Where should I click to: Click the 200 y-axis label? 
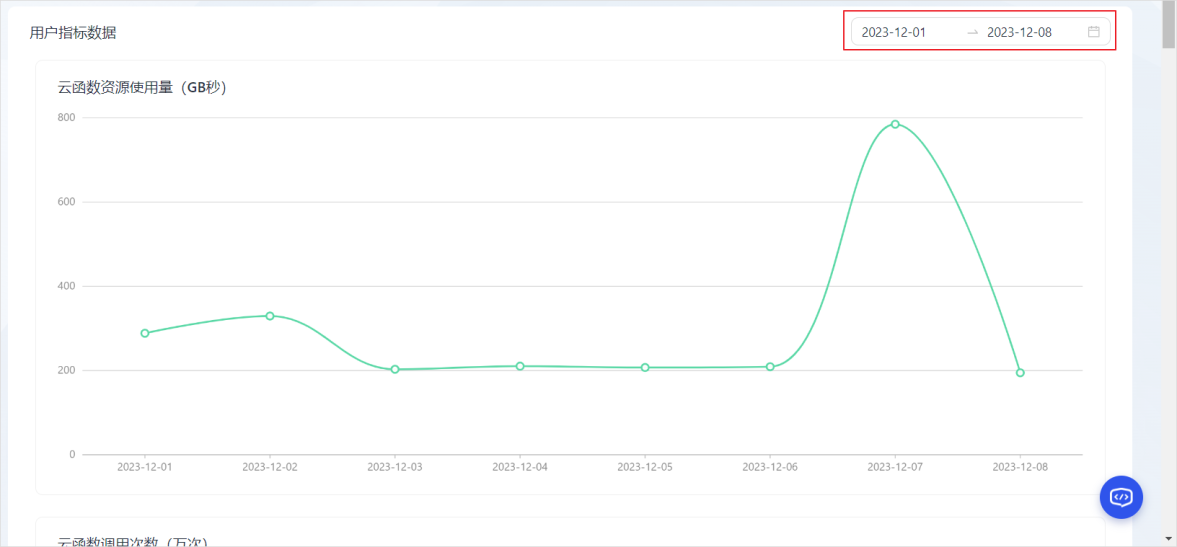[x=68, y=370]
